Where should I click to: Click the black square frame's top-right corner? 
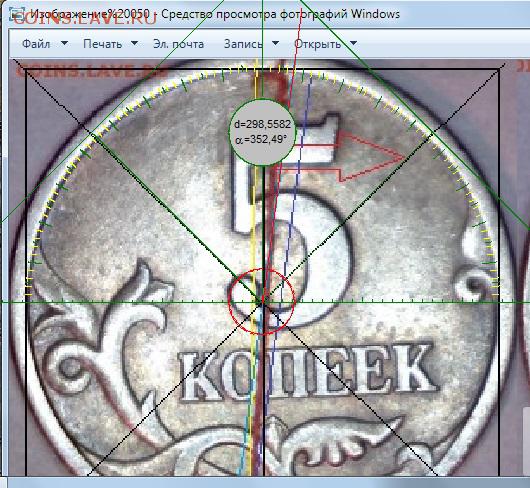(x=499, y=70)
